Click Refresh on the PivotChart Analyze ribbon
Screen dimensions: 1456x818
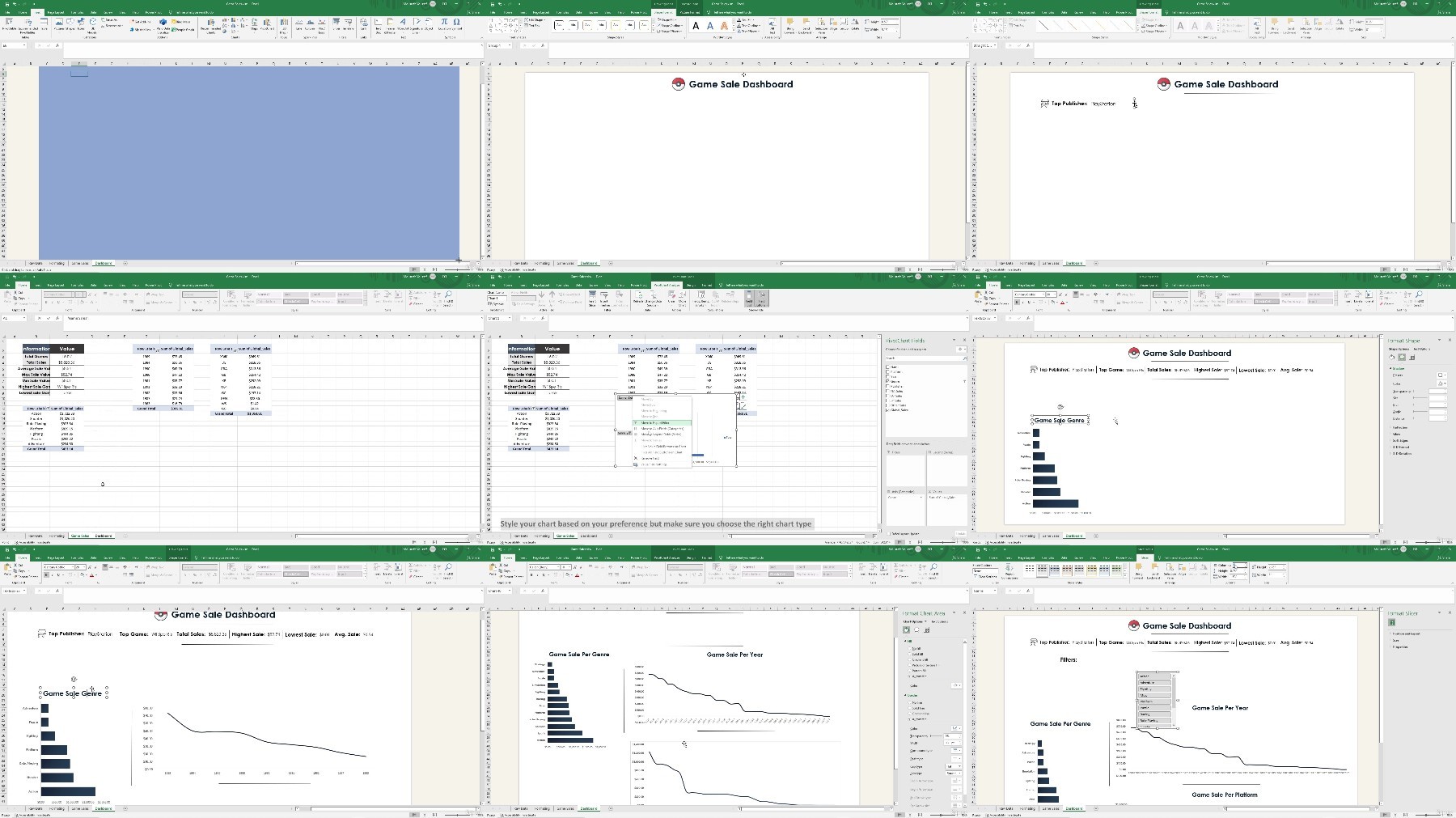coord(638,297)
